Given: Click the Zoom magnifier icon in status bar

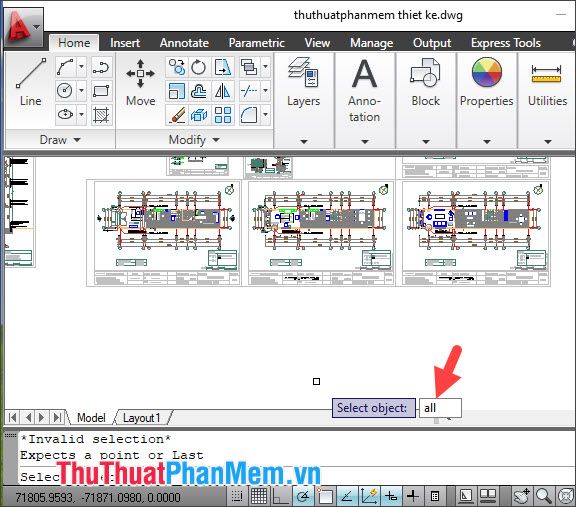Looking at the screenshot, I should [x=543, y=496].
